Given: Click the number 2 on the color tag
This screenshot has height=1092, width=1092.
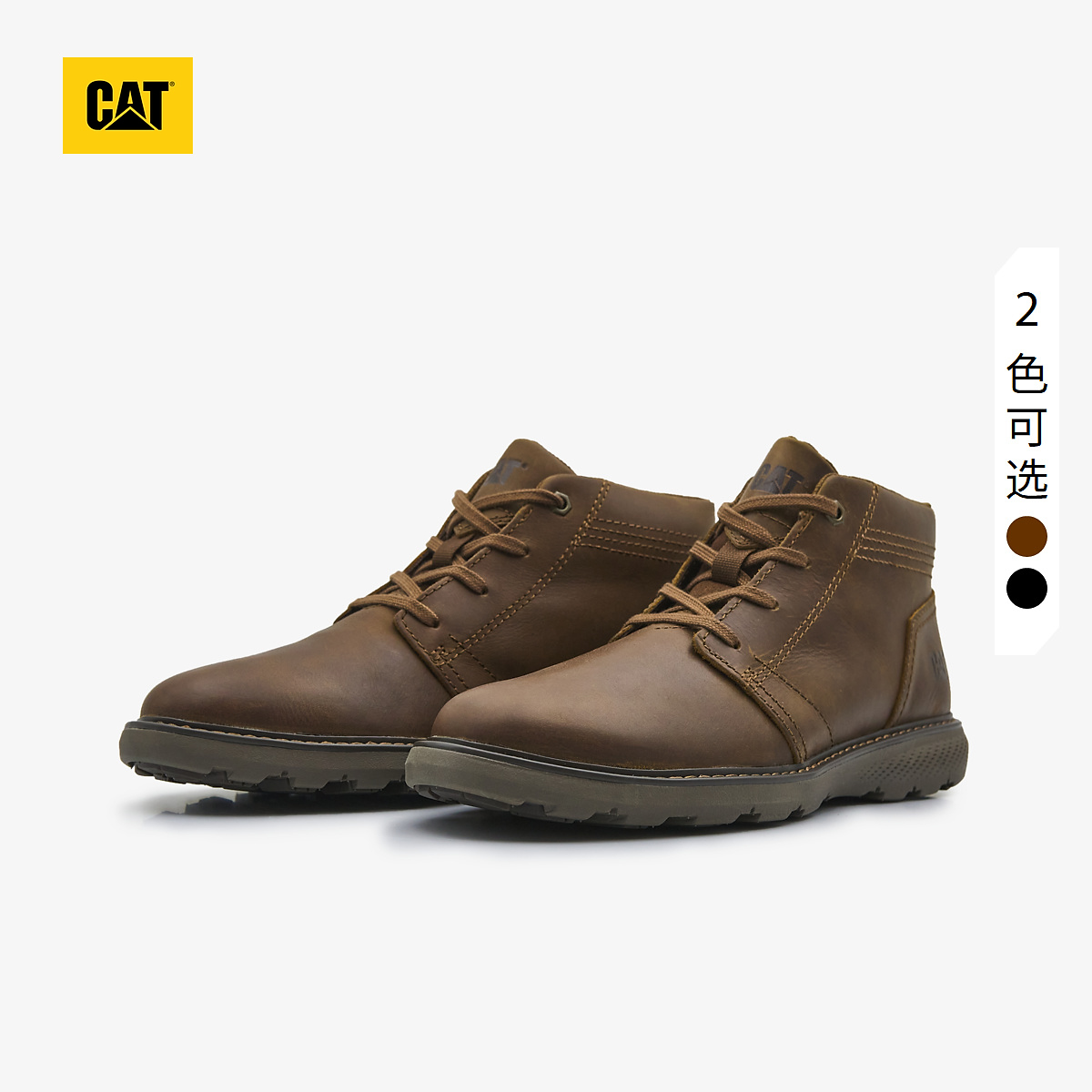Looking at the screenshot, I should point(1026,311).
